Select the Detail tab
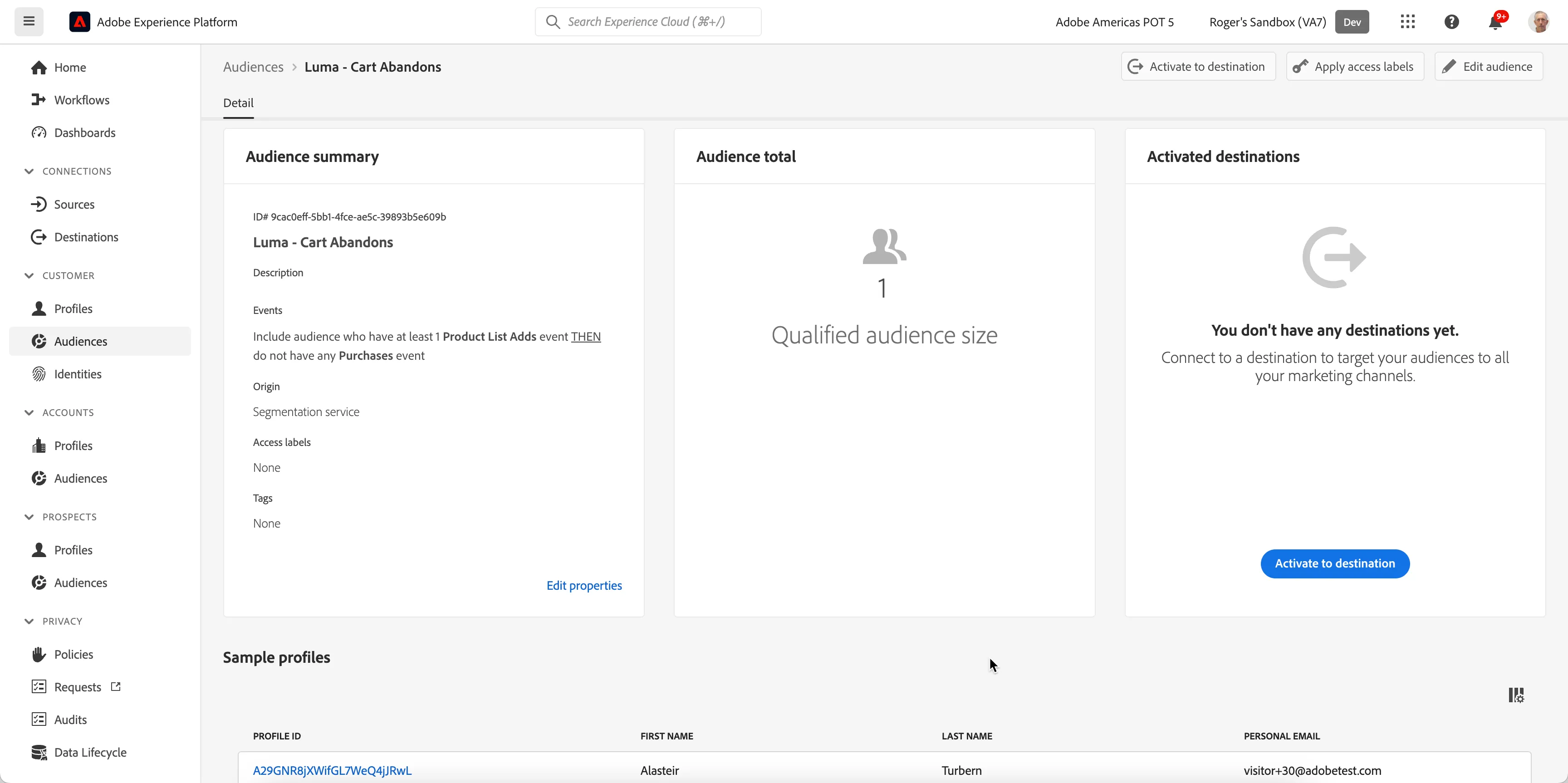Screen dimensions: 1568x783 (x=238, y=103)
